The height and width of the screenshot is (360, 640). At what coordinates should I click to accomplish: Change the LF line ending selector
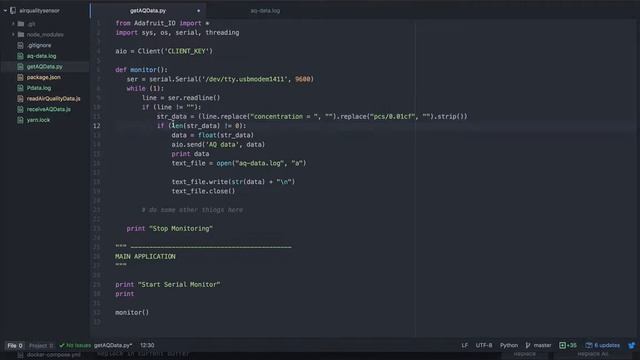point(464,345)
